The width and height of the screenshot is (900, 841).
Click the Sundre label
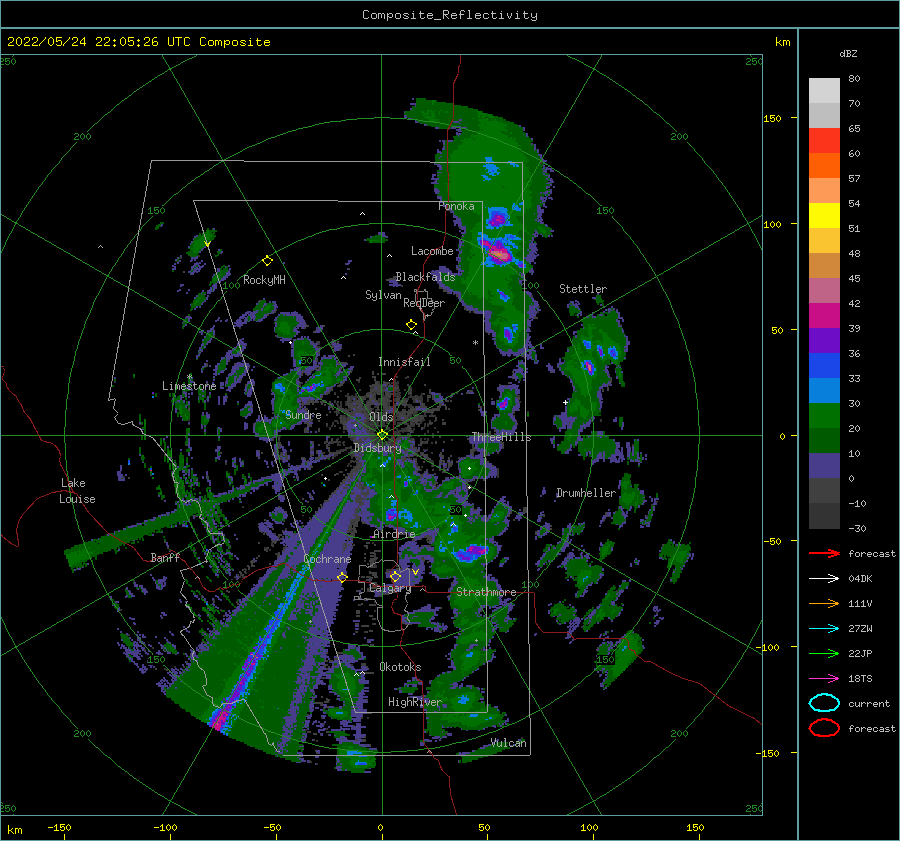pyautogui.click(x=303, y=415)
